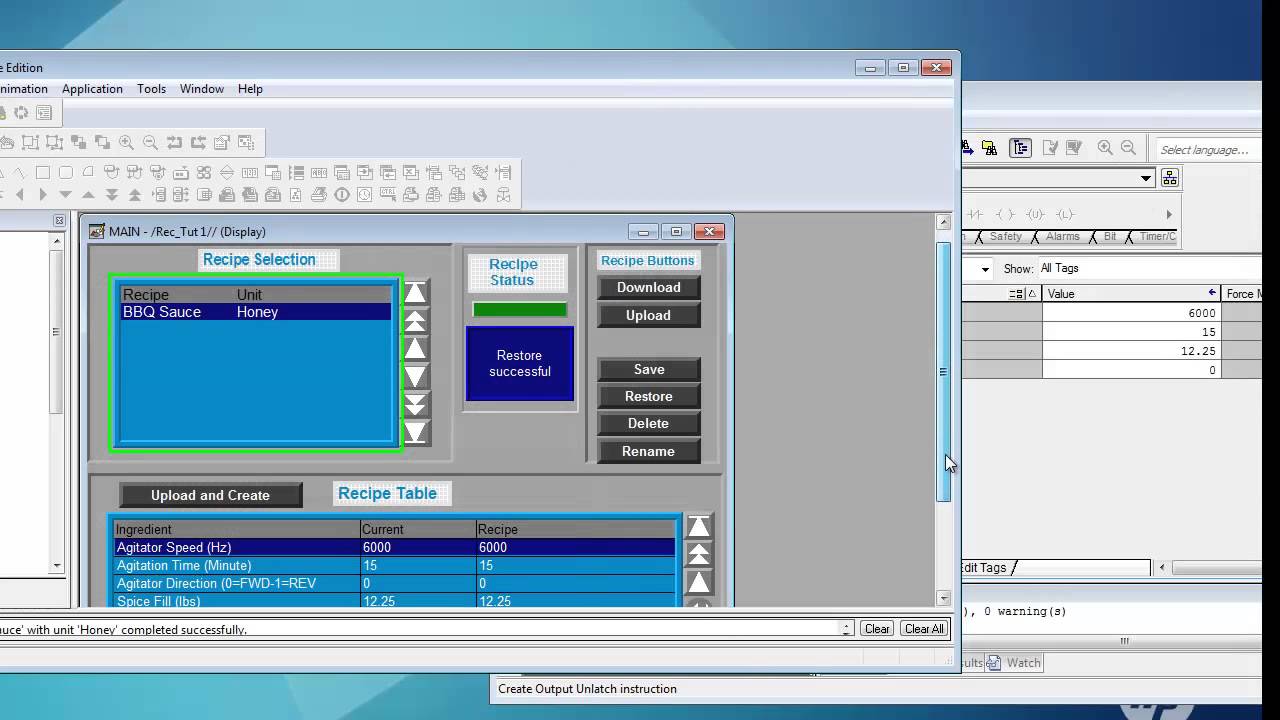Page up in the Recipe Table
The height and width of the screenshot is (720, 1280).
pos(699,554)
